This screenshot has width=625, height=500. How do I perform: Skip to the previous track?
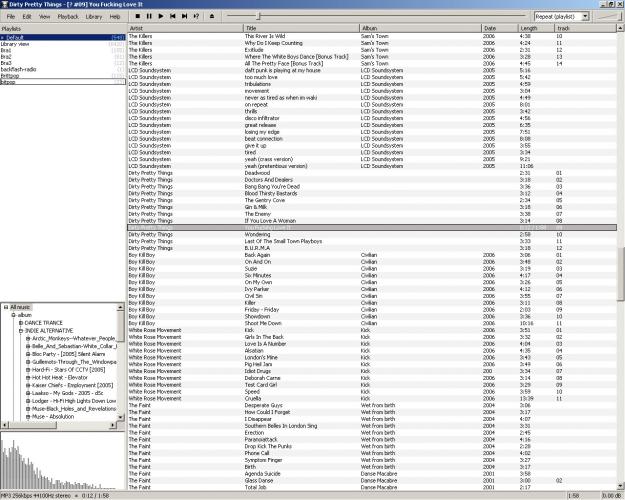[173, 17]
